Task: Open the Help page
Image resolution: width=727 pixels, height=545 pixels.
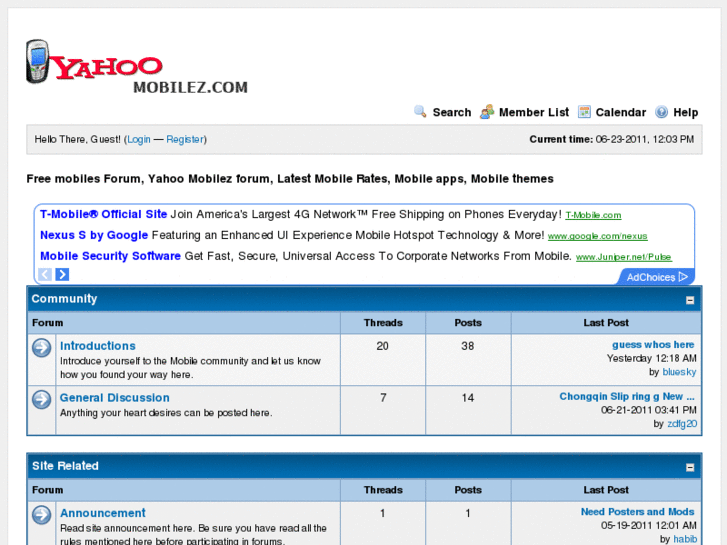Action: 686,112
